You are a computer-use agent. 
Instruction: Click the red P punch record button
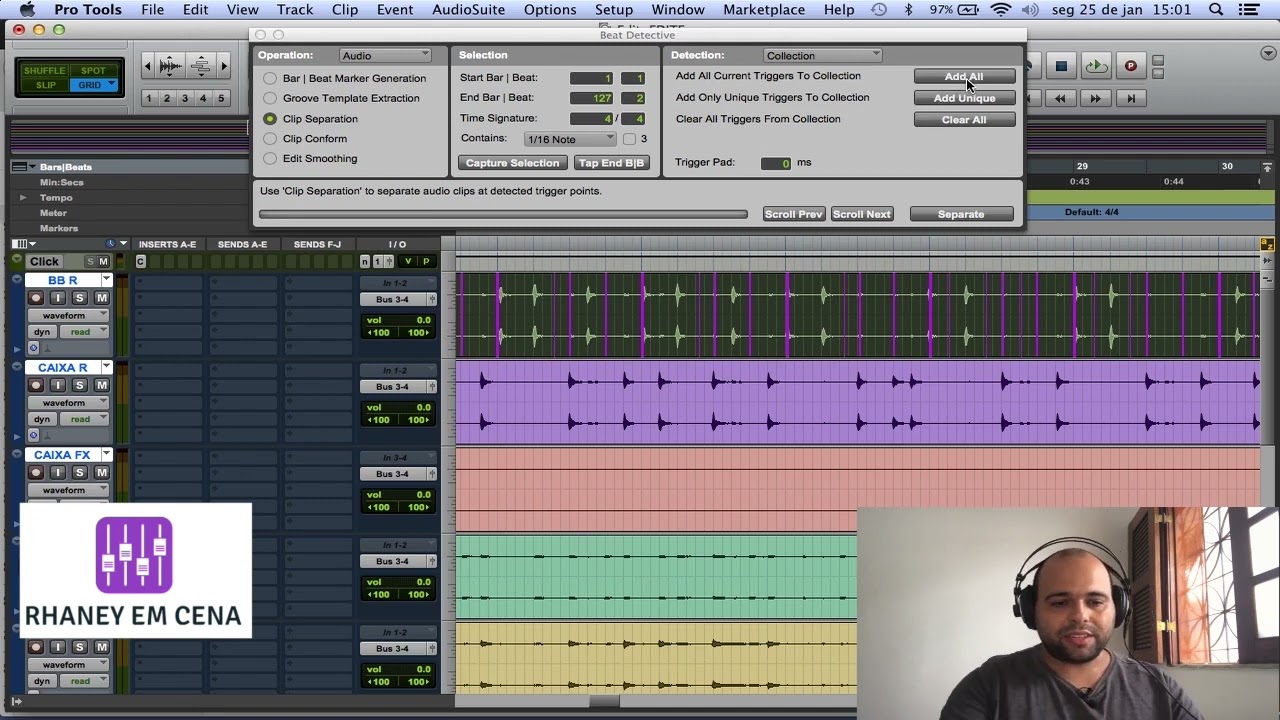pos(1130,67)
